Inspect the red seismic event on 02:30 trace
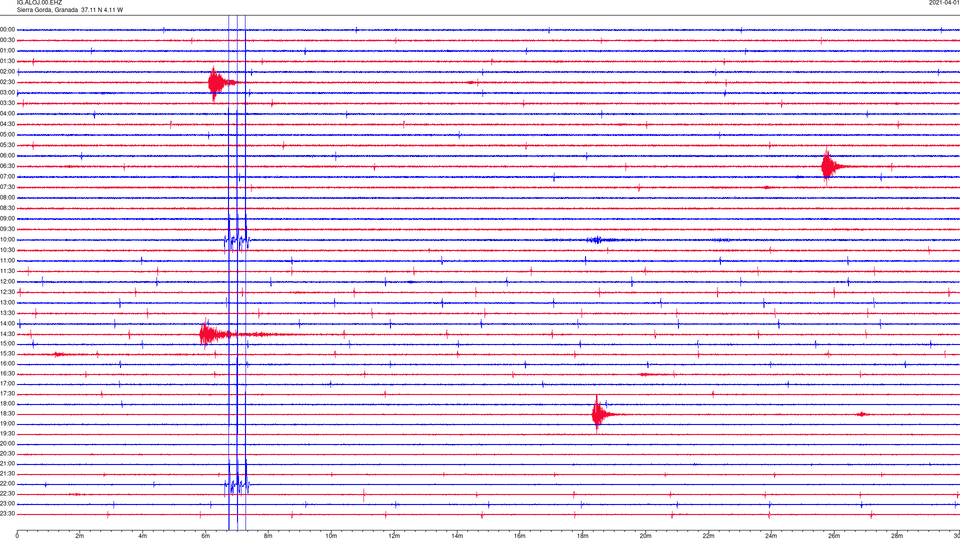The width and height of the screenshot is (960, 540). [220, 83]
